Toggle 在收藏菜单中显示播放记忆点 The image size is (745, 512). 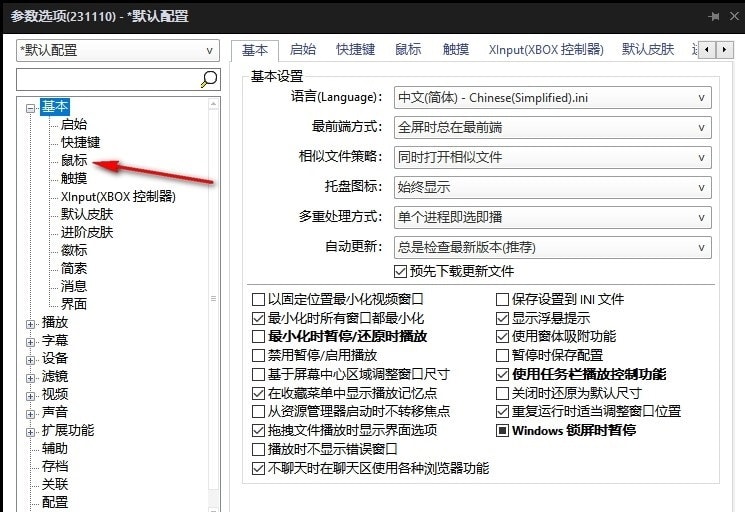[x=258, y=393]
